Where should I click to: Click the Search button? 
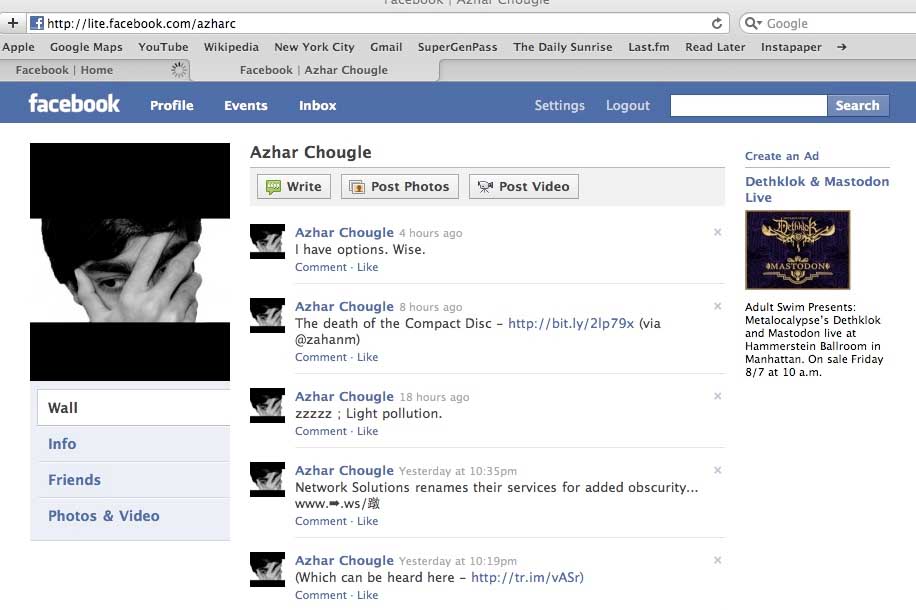(x=858, y=106)
